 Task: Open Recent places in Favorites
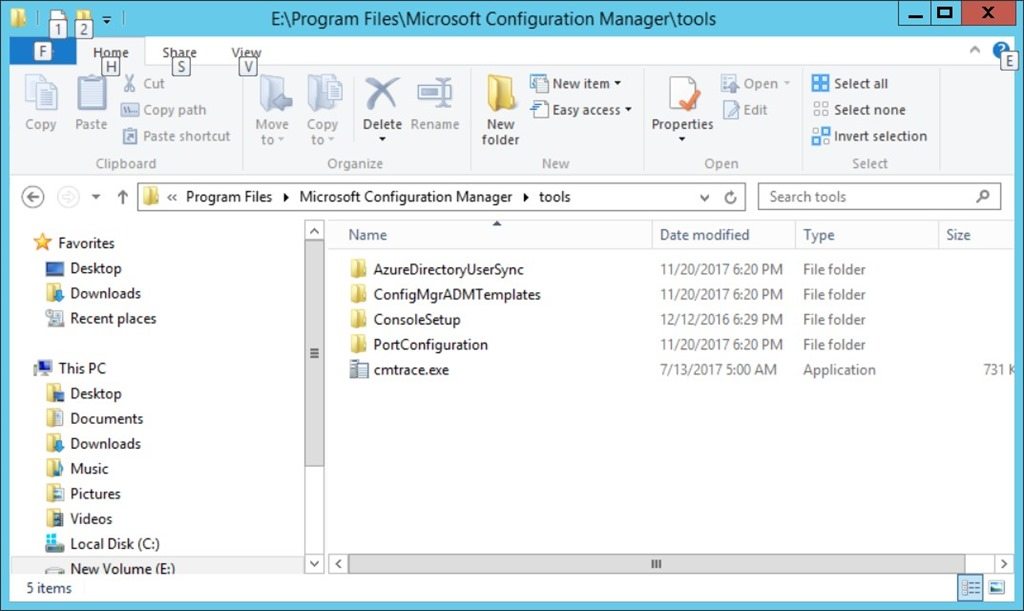[113, 319]
